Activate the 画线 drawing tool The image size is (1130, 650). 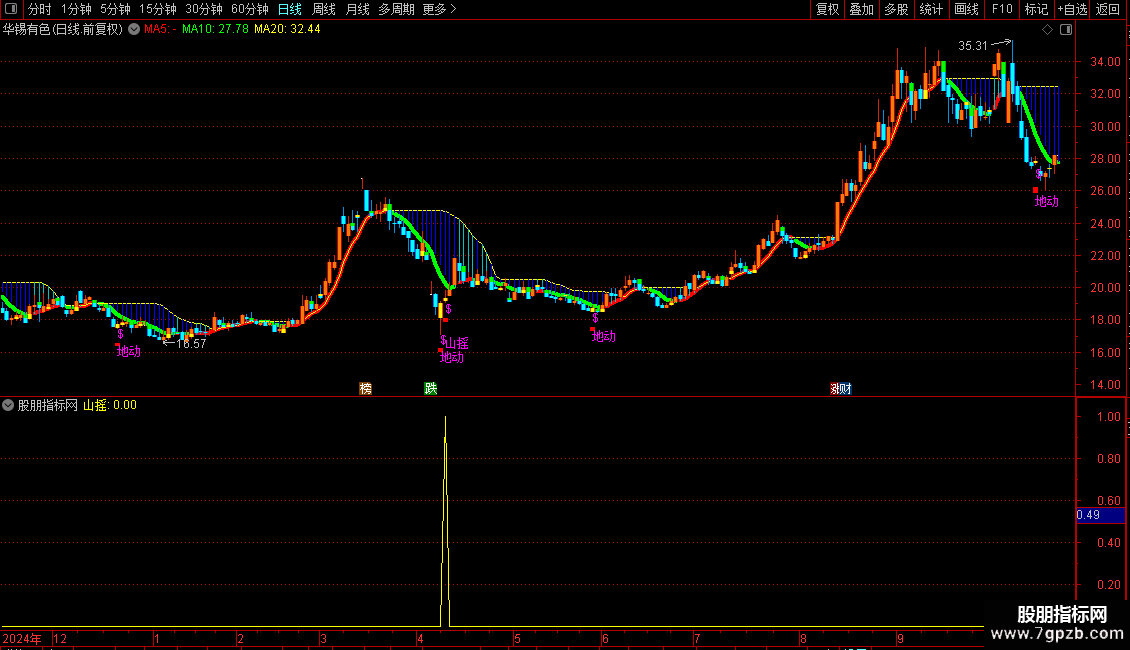point(966,9)
